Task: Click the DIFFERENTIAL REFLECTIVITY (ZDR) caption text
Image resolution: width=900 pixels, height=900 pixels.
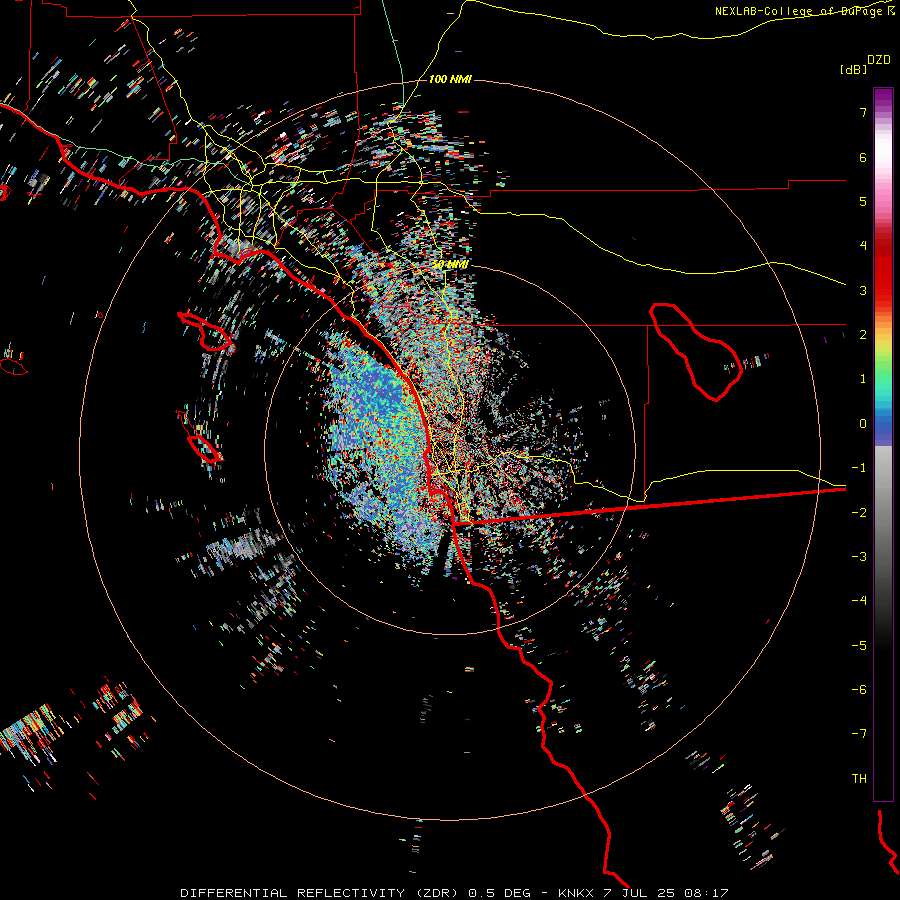Action: (319, 893)
